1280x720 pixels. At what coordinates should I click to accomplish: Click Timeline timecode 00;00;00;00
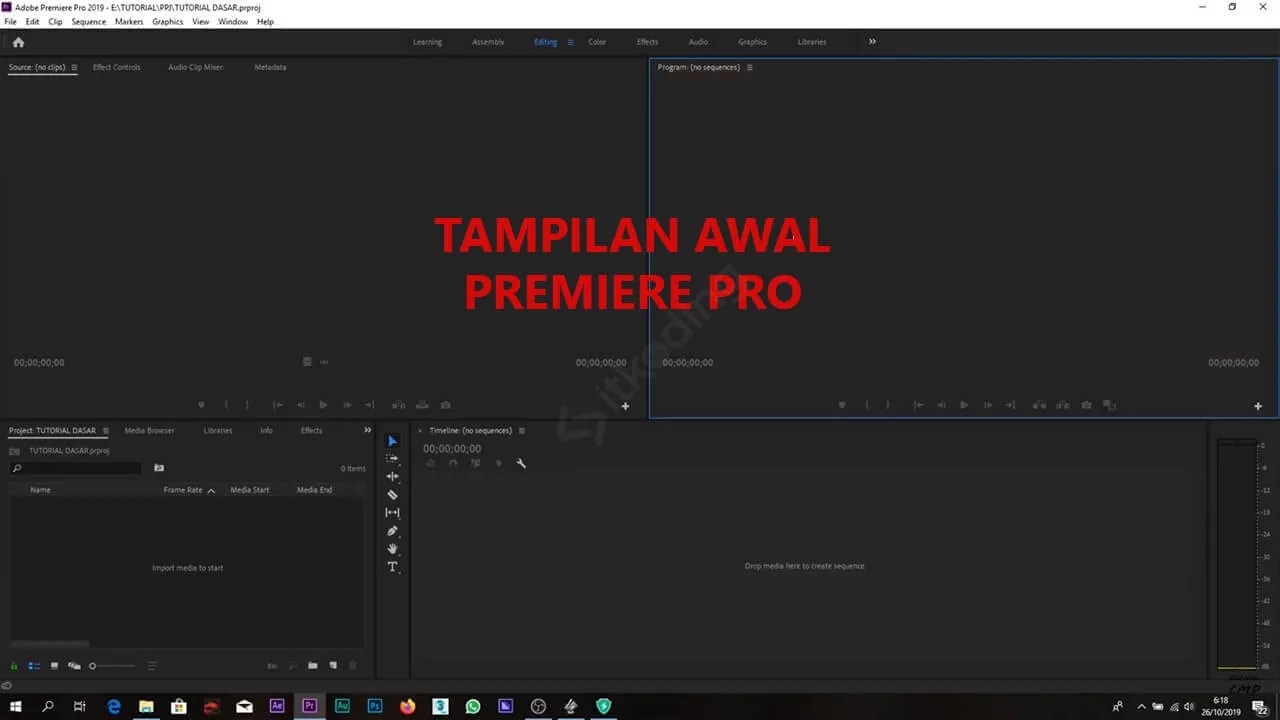pyautogui.click(x=452, y=449)
